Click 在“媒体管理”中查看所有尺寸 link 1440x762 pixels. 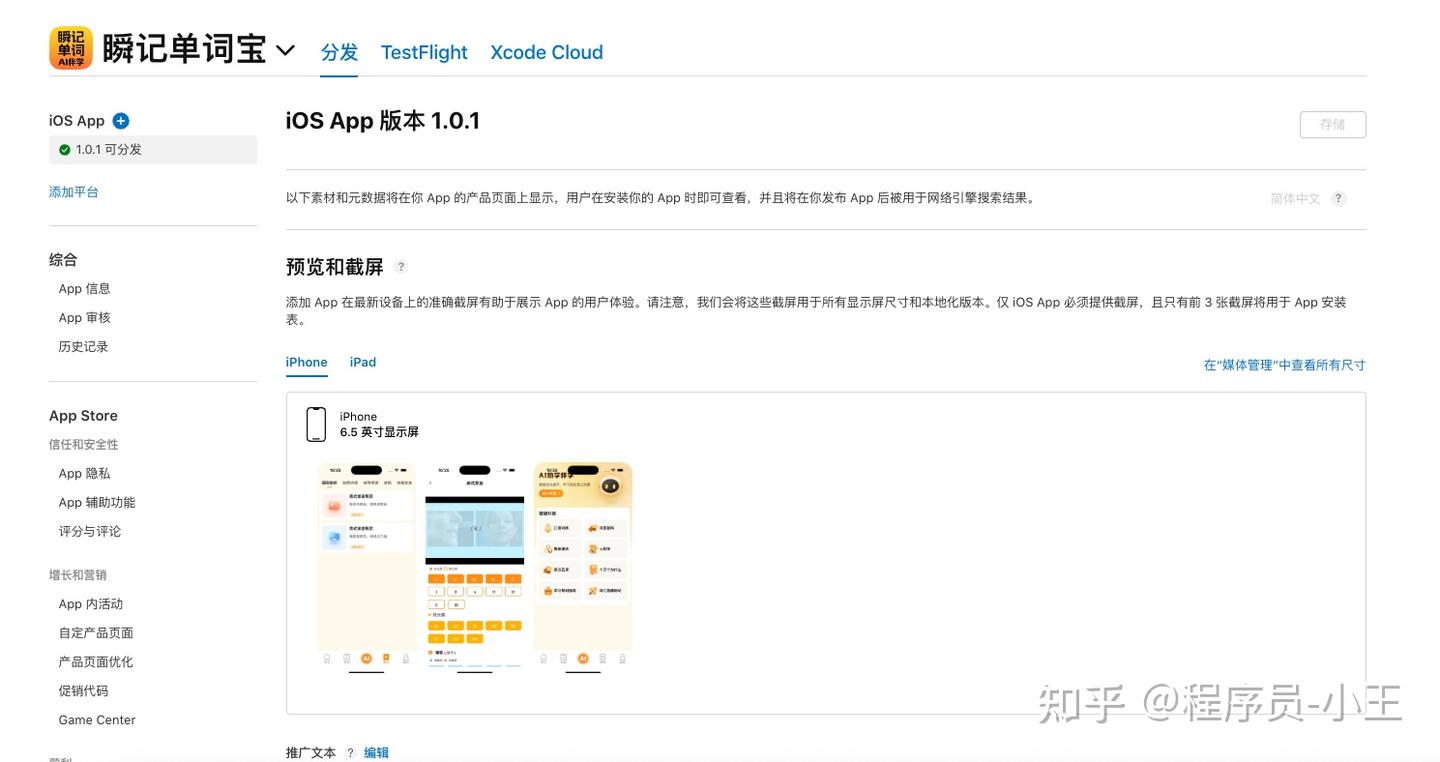(1285, 365)
